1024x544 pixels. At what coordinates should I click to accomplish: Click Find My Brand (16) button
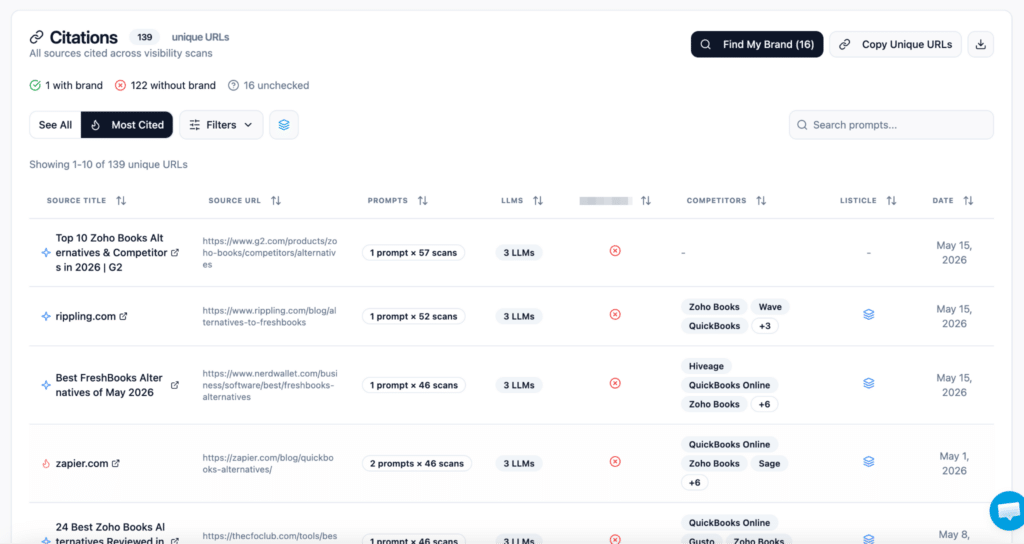pyautogui.click(x=757, y=44)
